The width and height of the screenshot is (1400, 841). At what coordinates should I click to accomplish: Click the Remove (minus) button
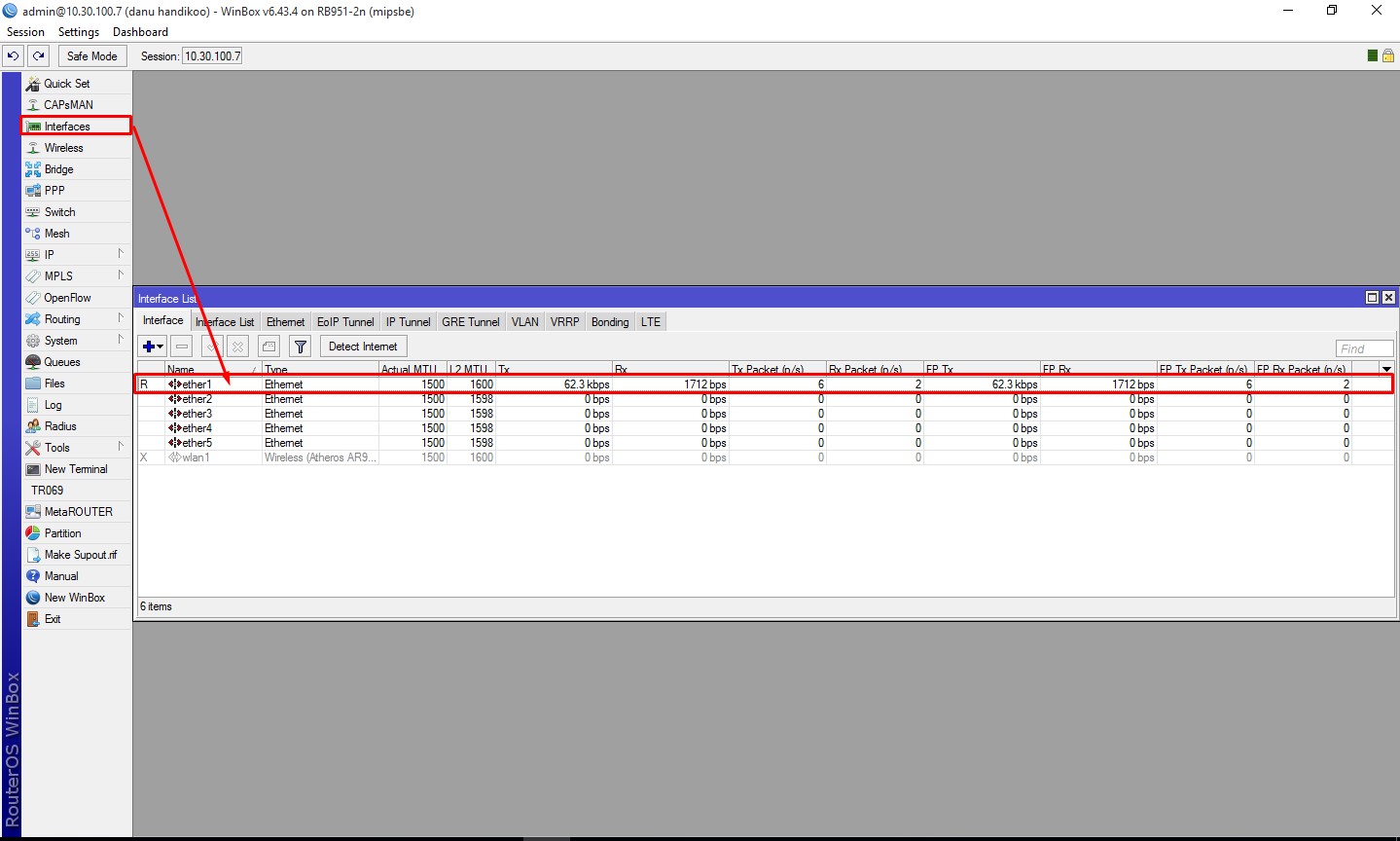[182, 347]
